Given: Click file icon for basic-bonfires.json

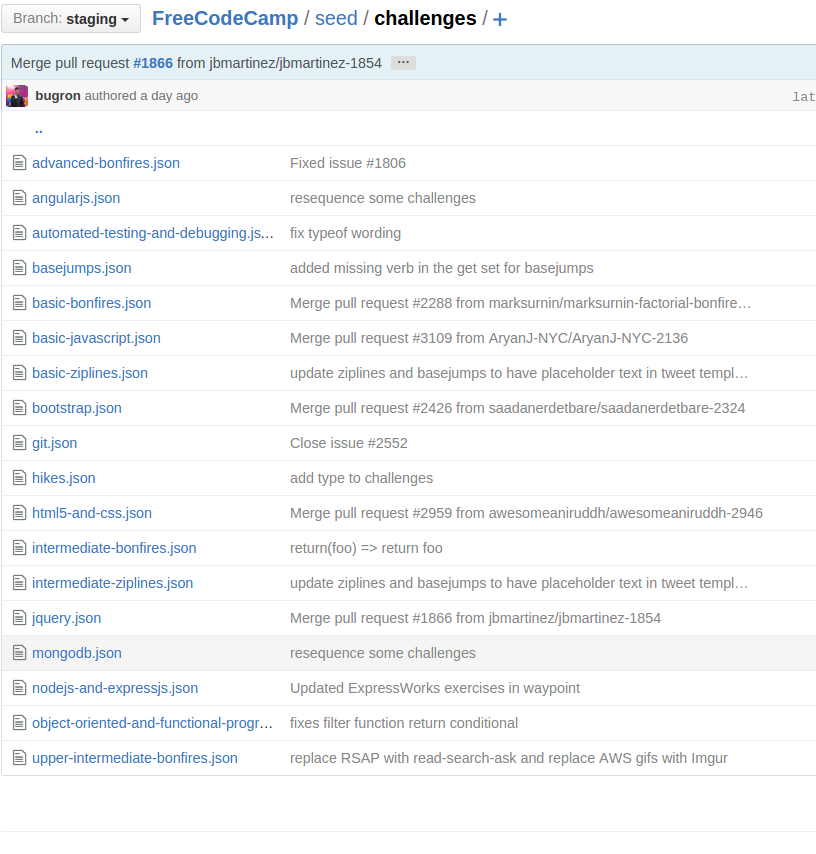Looking at the screenshot, I should point(20,302).
